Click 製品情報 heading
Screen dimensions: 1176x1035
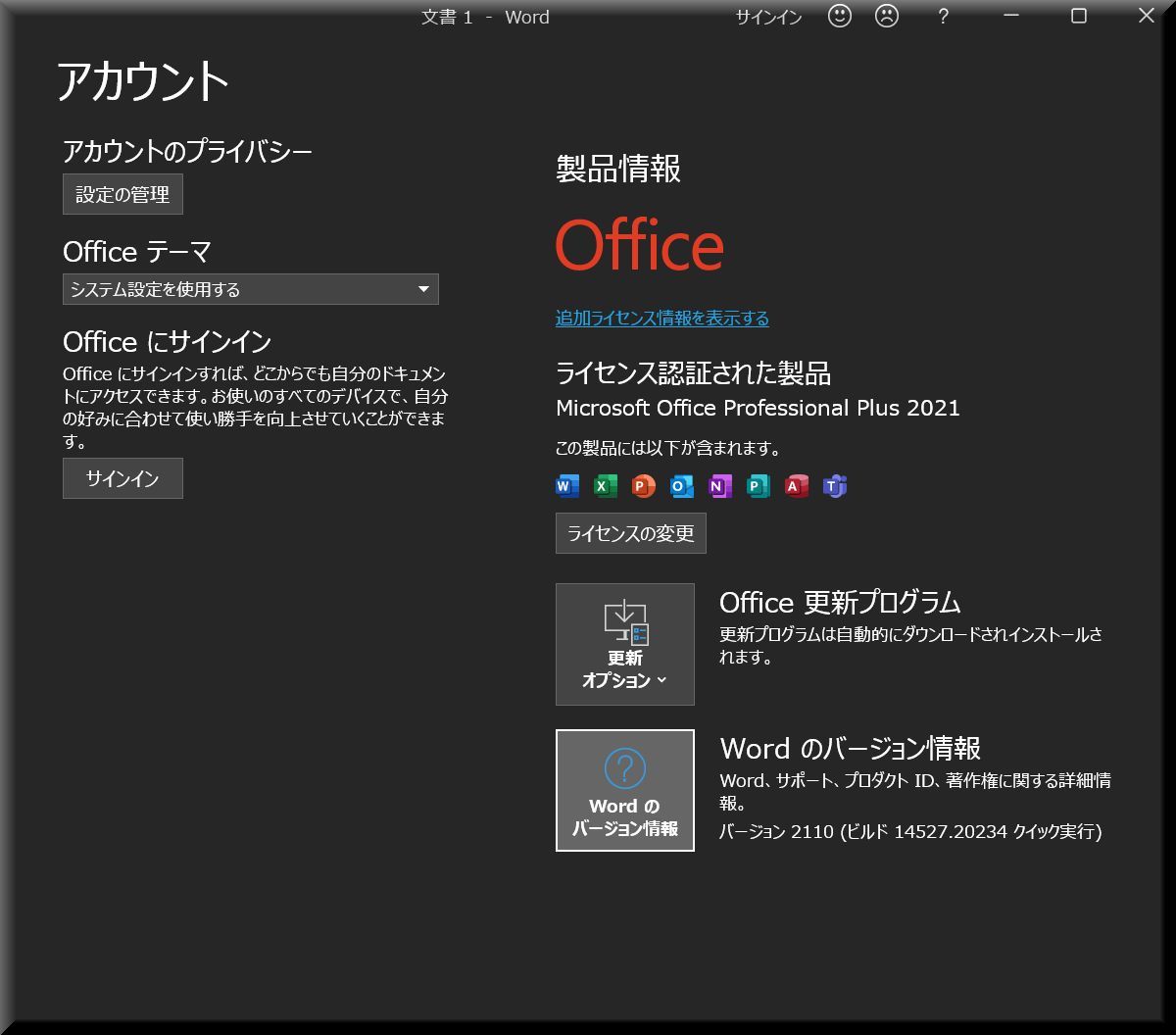[618, 169]
